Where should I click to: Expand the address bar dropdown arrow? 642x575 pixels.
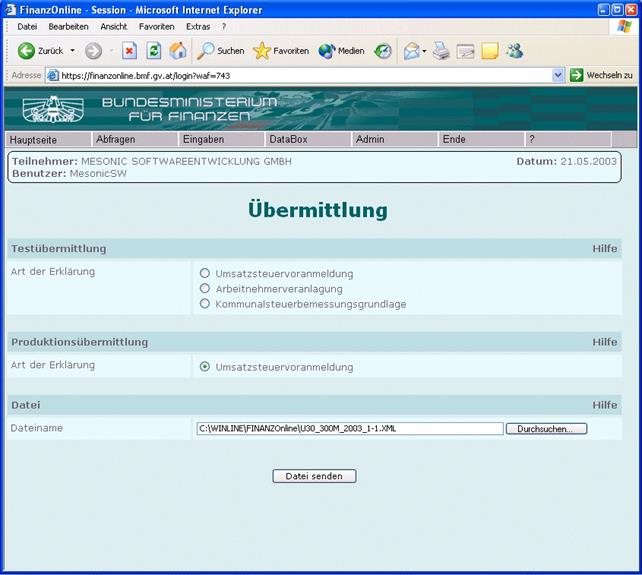click(558, 75)
